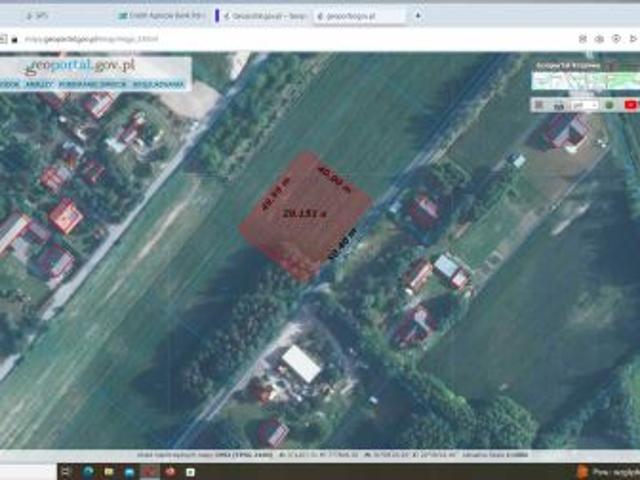Open the POBIERANIE DANYCH menu
Image resolution: width=640 pixels, height=480 pixels.
[x=93, y=84]
